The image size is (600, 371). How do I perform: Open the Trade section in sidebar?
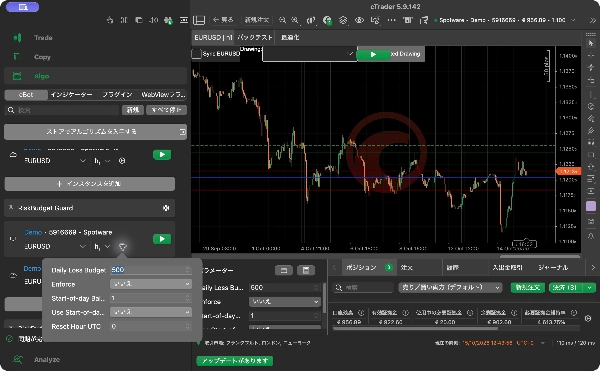pos(43,37)
